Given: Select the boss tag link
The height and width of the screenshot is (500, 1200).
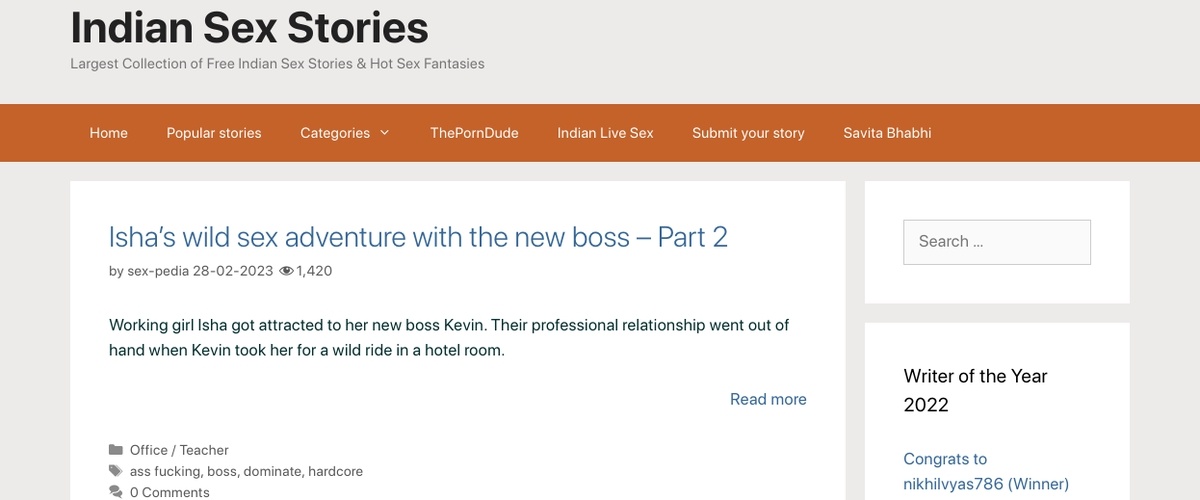Looking at the screenshot, I should pos(221,471).
